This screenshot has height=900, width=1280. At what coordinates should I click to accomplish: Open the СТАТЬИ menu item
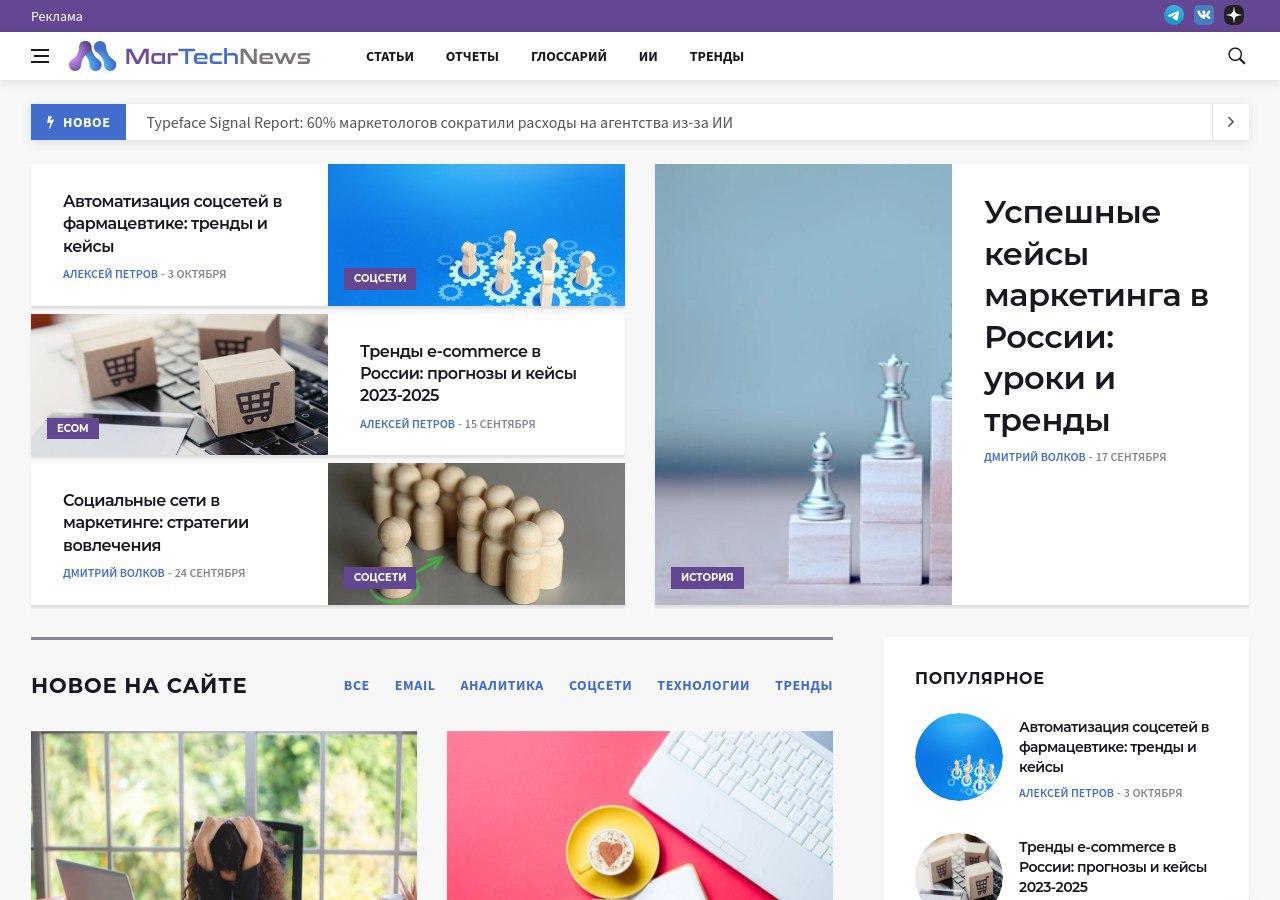(389, 57)
